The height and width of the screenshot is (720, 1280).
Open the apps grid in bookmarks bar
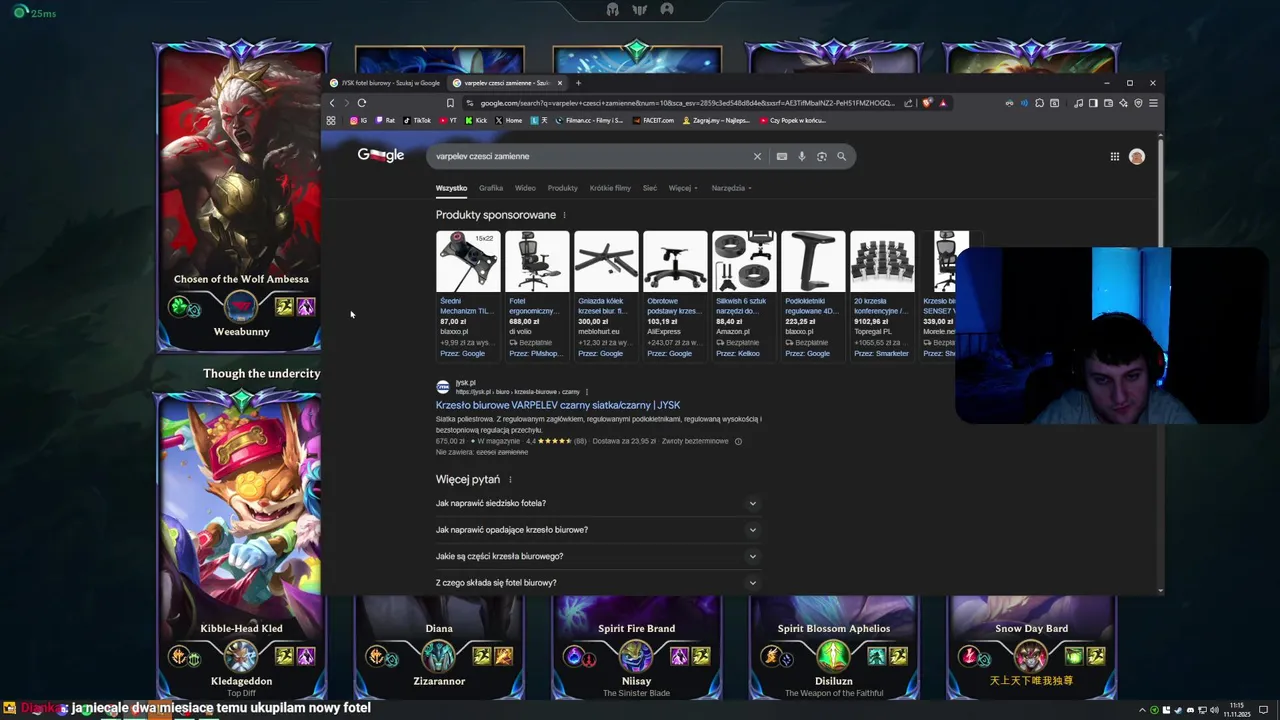pos(331,120)
